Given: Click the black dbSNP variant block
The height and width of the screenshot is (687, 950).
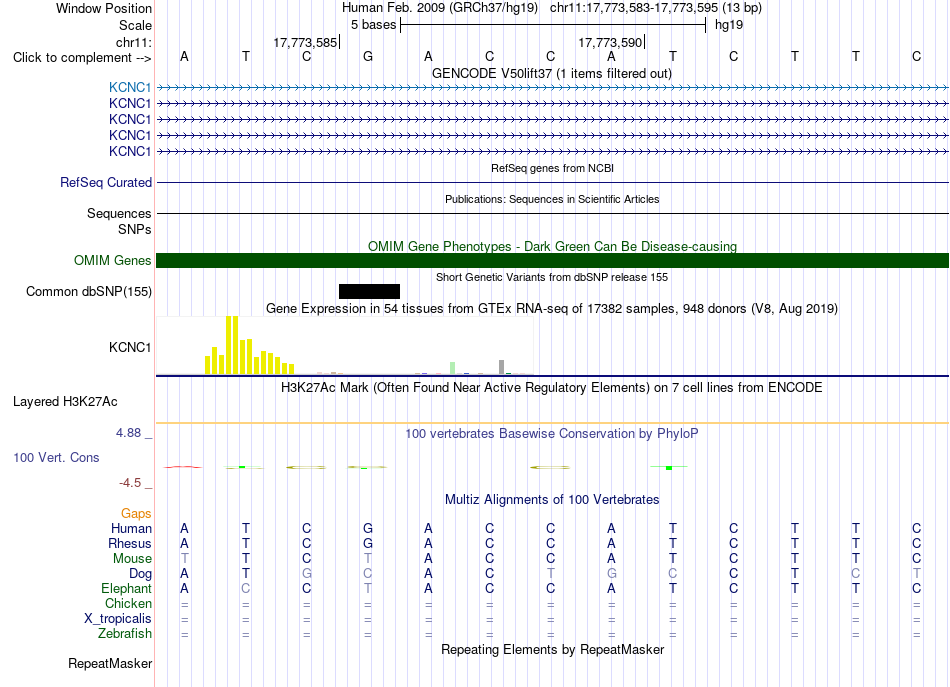Looking at the screenshot, I should point(370,291).
